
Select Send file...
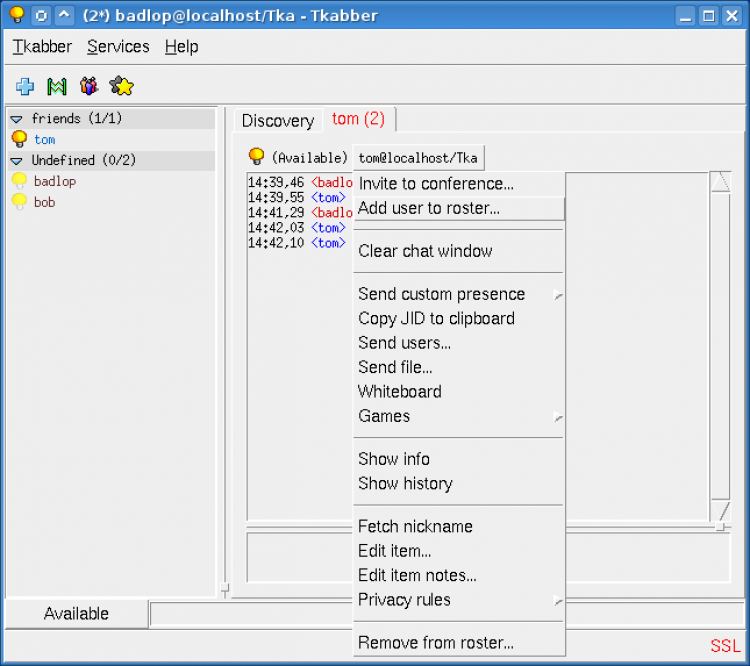459,367
